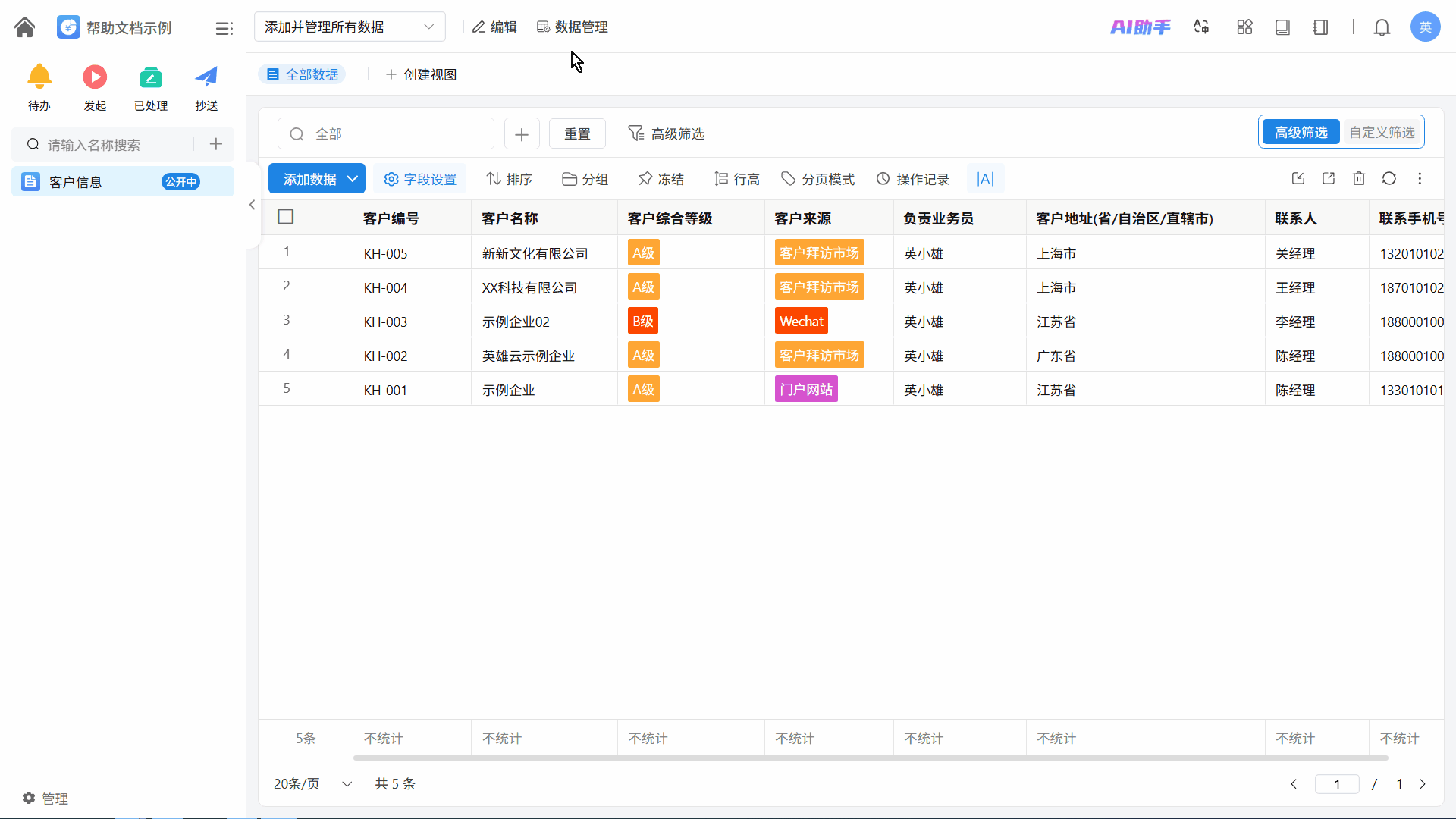The height and width of the screenshot is (819, 1456).
Task: Click the refresh icon in table toolbar
Action: [x=1389, y=178]
